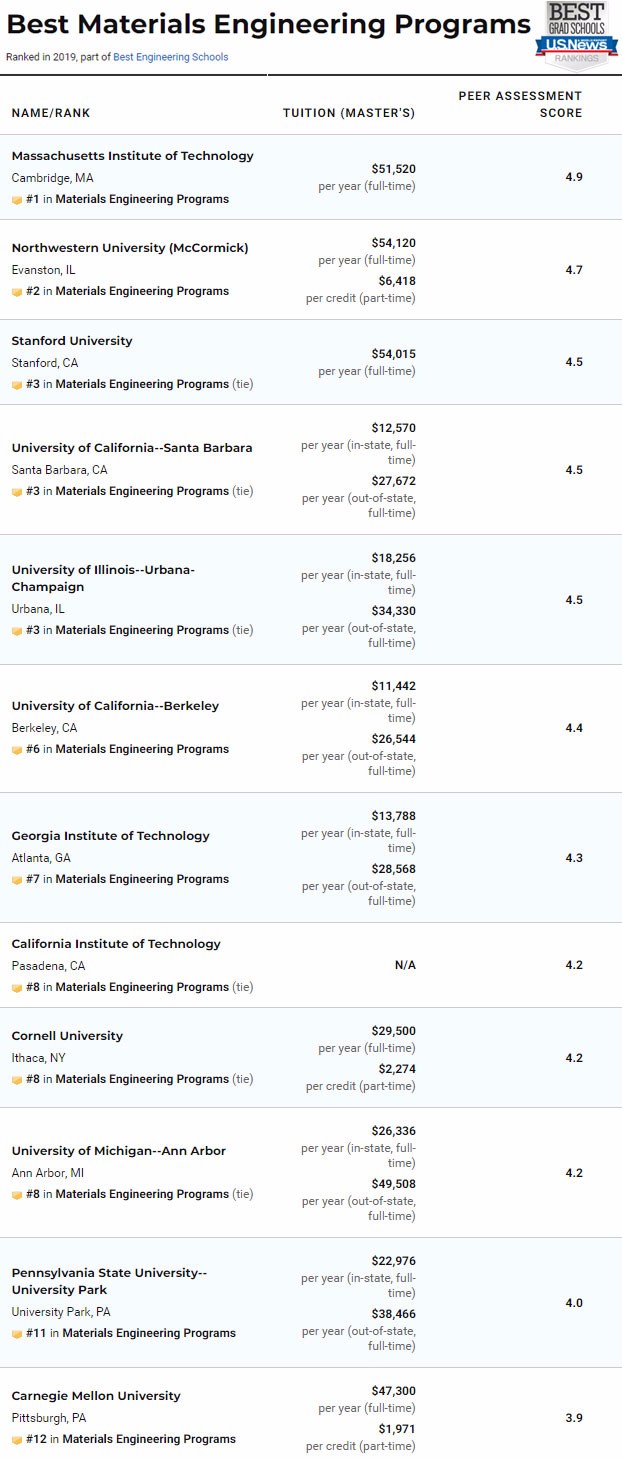
Task: Click the rank badge icon for MIT
Action: (x=17, y=199)
